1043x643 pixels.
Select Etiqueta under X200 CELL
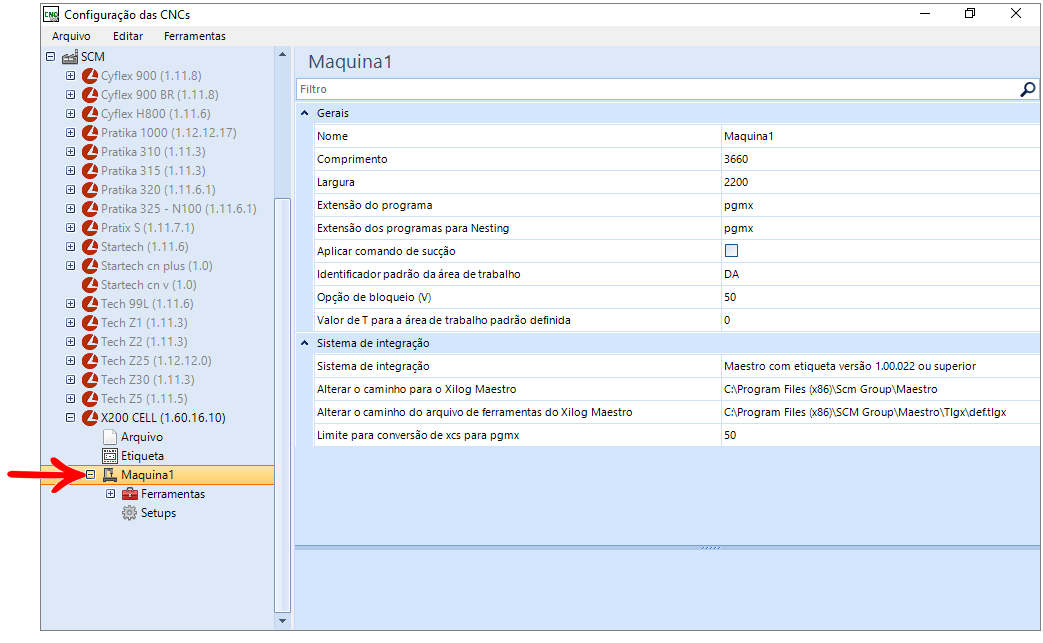(142, 456)
